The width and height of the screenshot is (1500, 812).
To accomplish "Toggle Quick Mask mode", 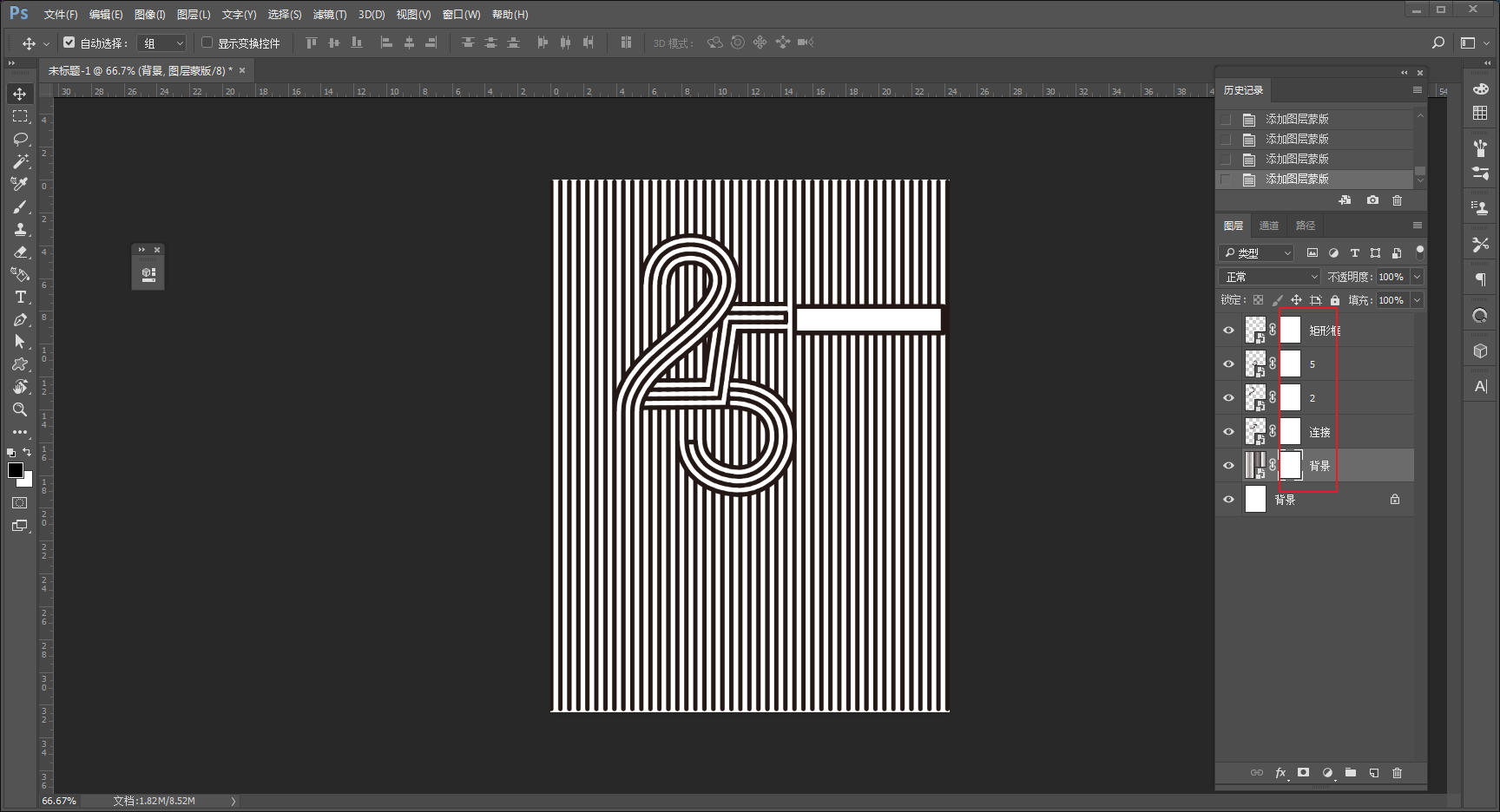I will point(20,503).
